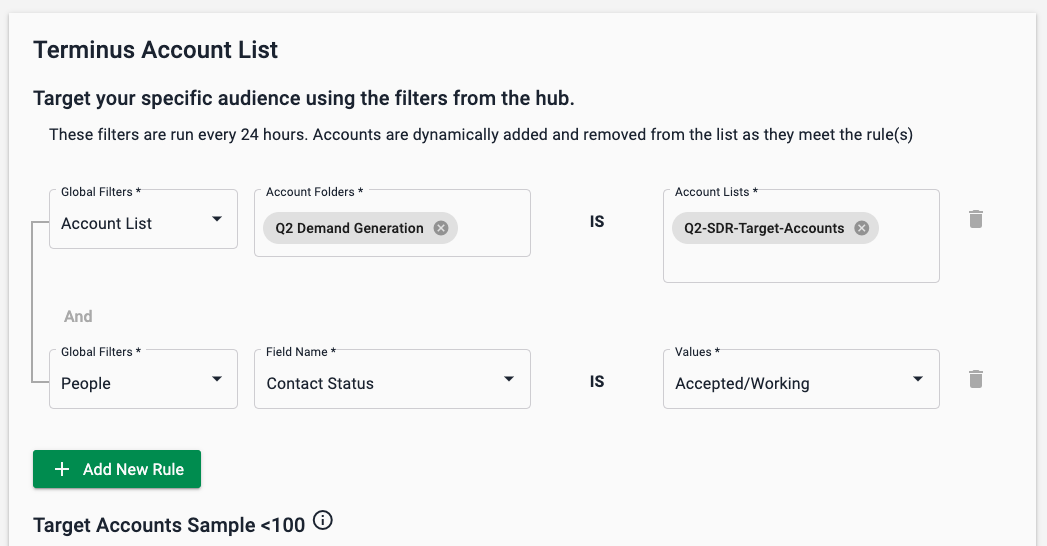1047x546 pixels.
Task: Click inside the Account Folders field
Action: 393,223
